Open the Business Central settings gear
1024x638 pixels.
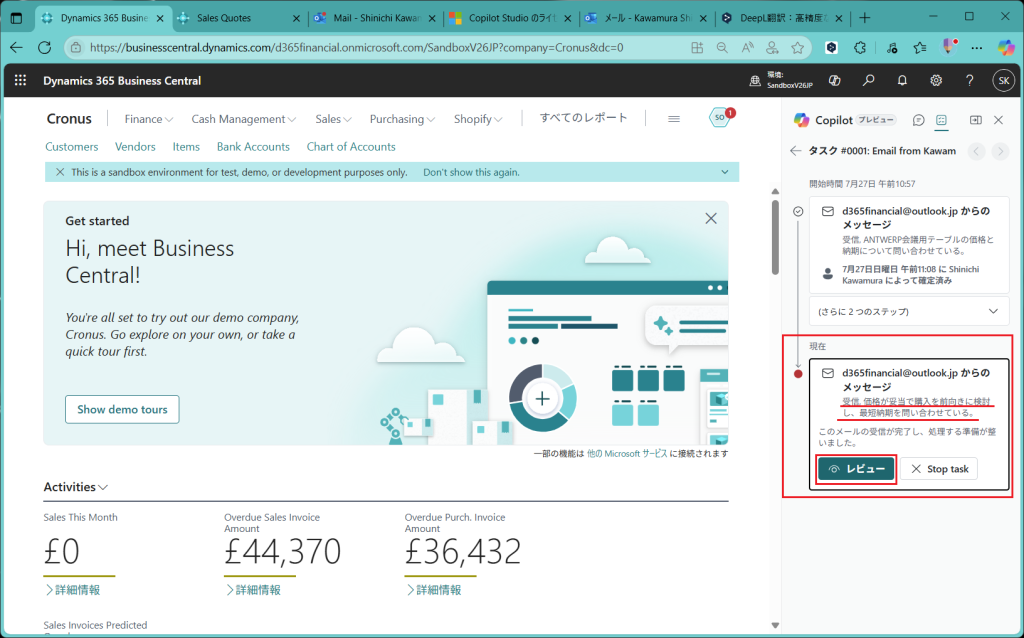click(936, 80)
